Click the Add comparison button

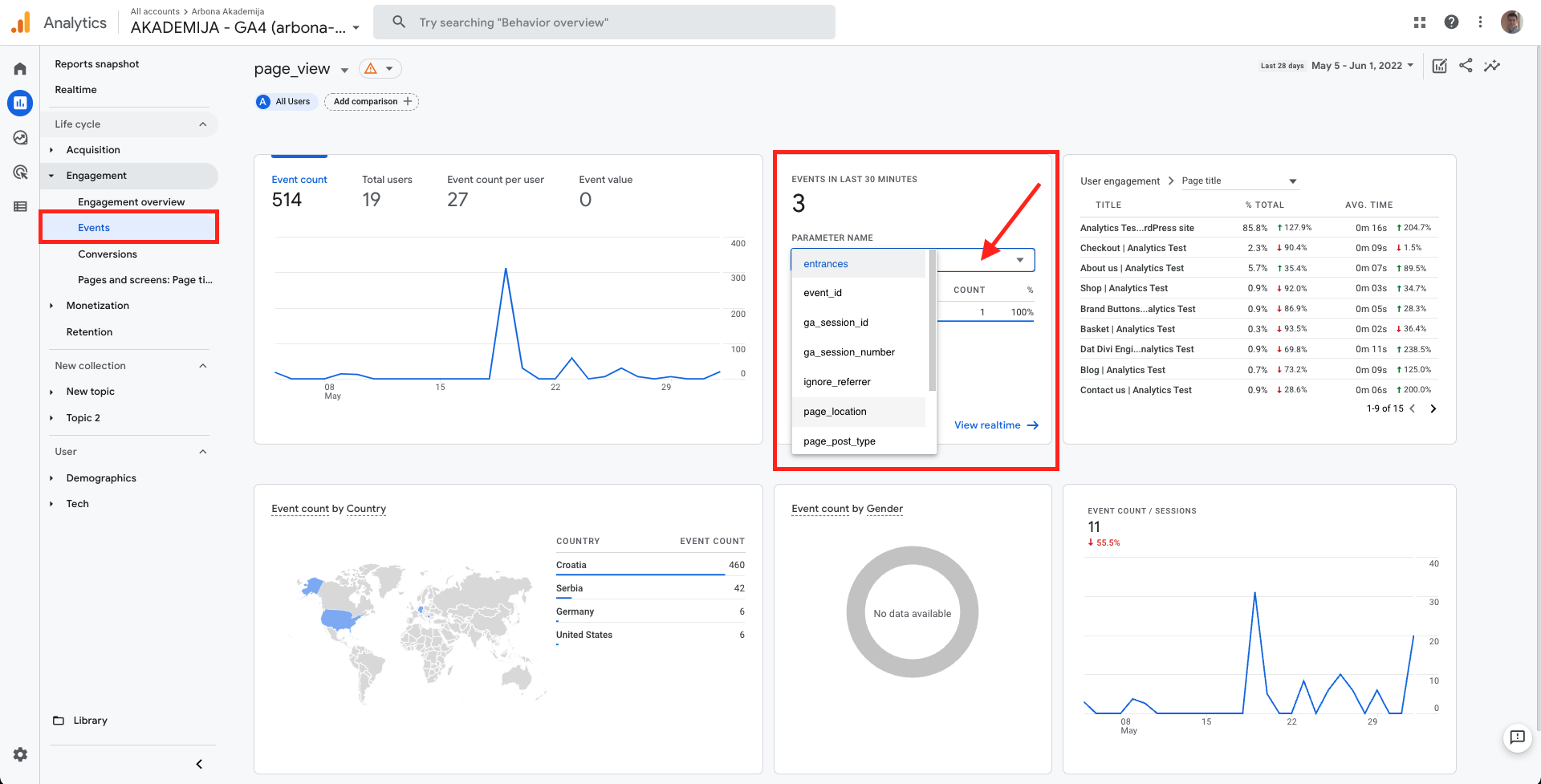372,102
